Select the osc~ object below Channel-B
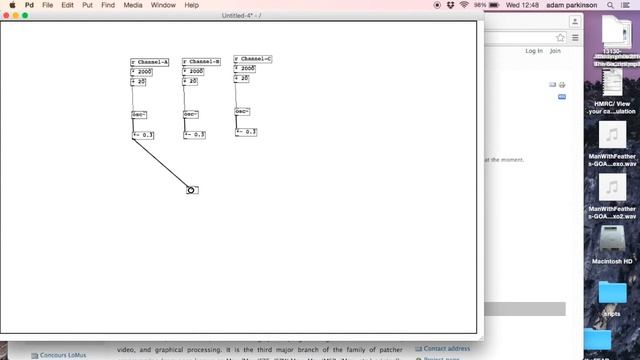This screenshot has width=640, height=360. click(191, 115)
